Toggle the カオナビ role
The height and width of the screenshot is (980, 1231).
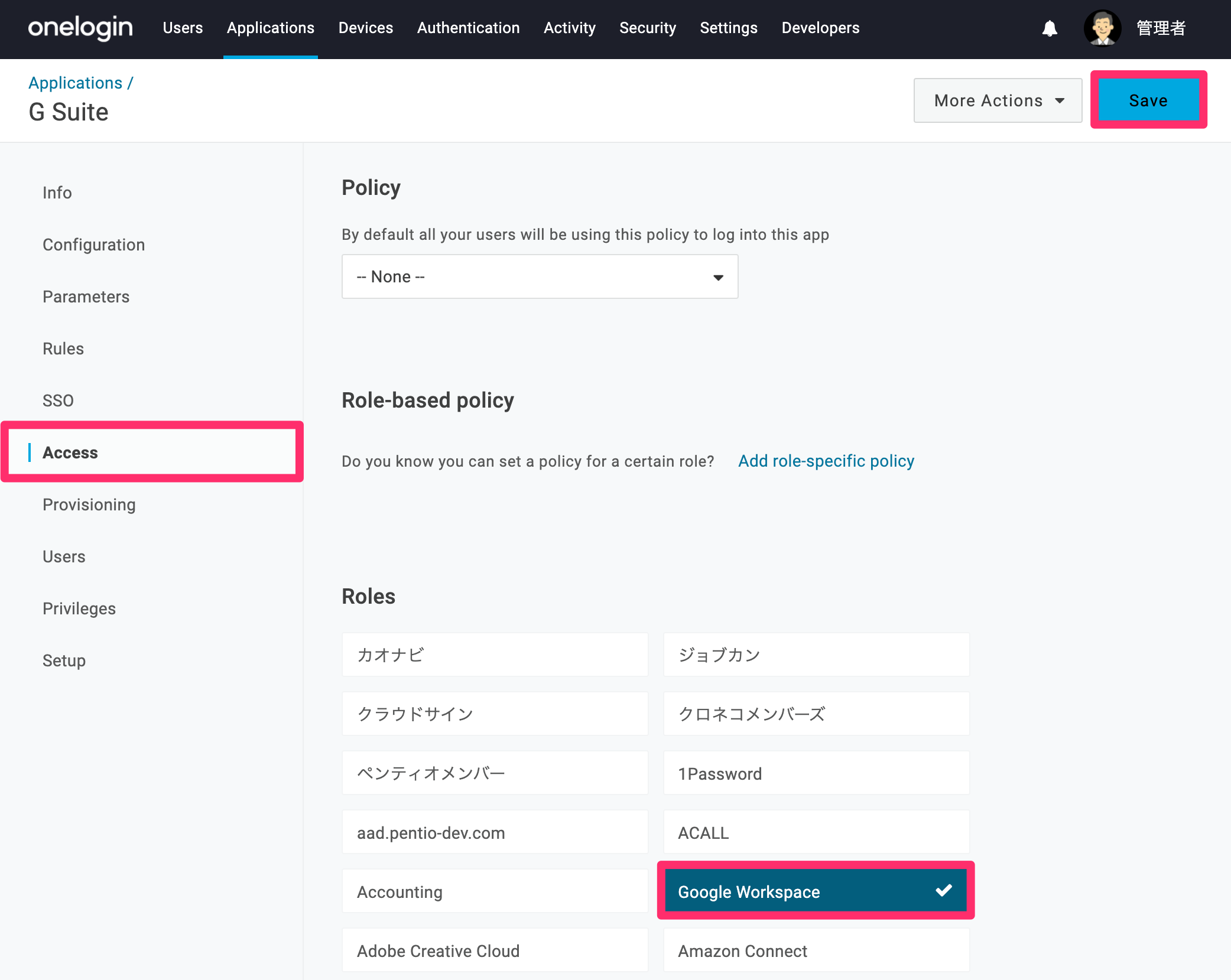point(495,655)
